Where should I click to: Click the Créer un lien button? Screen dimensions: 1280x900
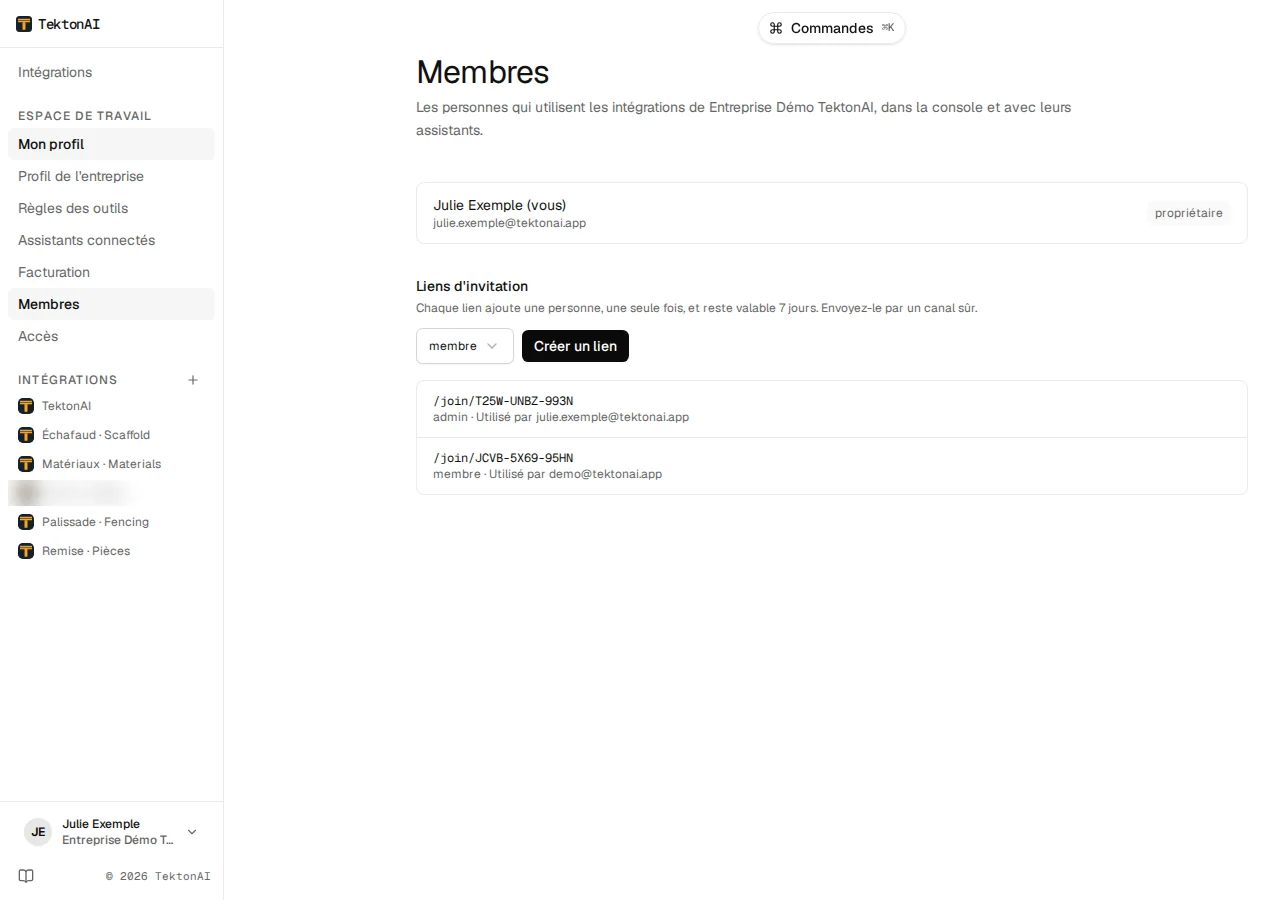[575, 346]
